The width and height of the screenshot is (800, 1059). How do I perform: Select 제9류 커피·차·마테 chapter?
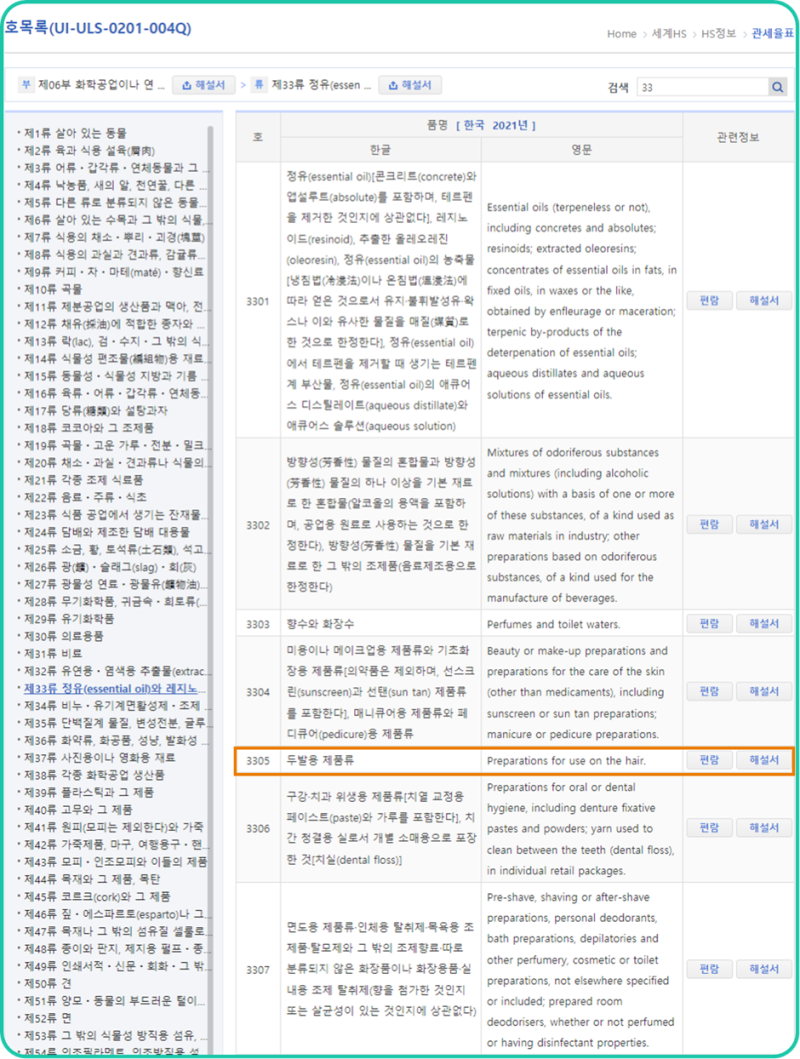coord(113,272)
